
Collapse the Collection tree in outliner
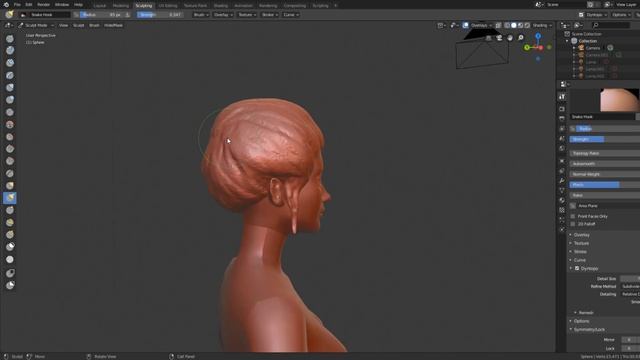click(567, 41)
